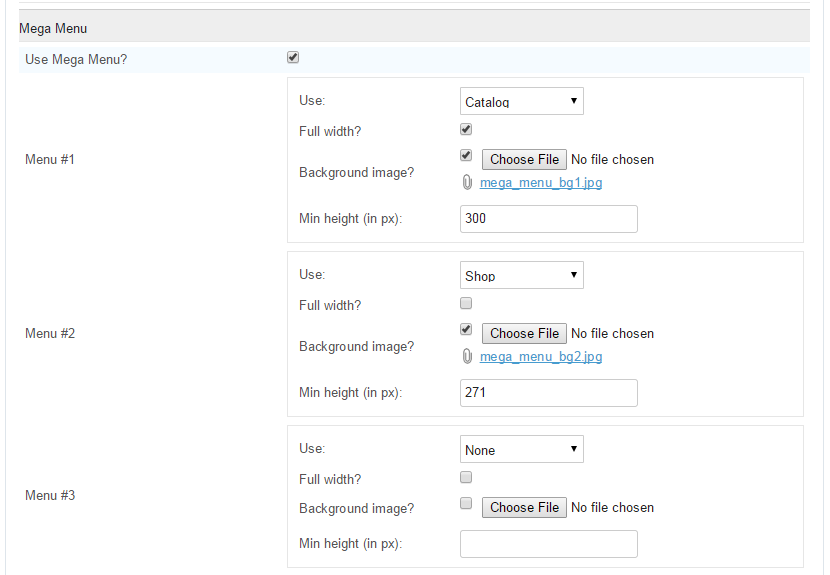Screen dimensions: 830x575
Task: Click Choose File button for Menu #1
Action: (x=524, y=159)
